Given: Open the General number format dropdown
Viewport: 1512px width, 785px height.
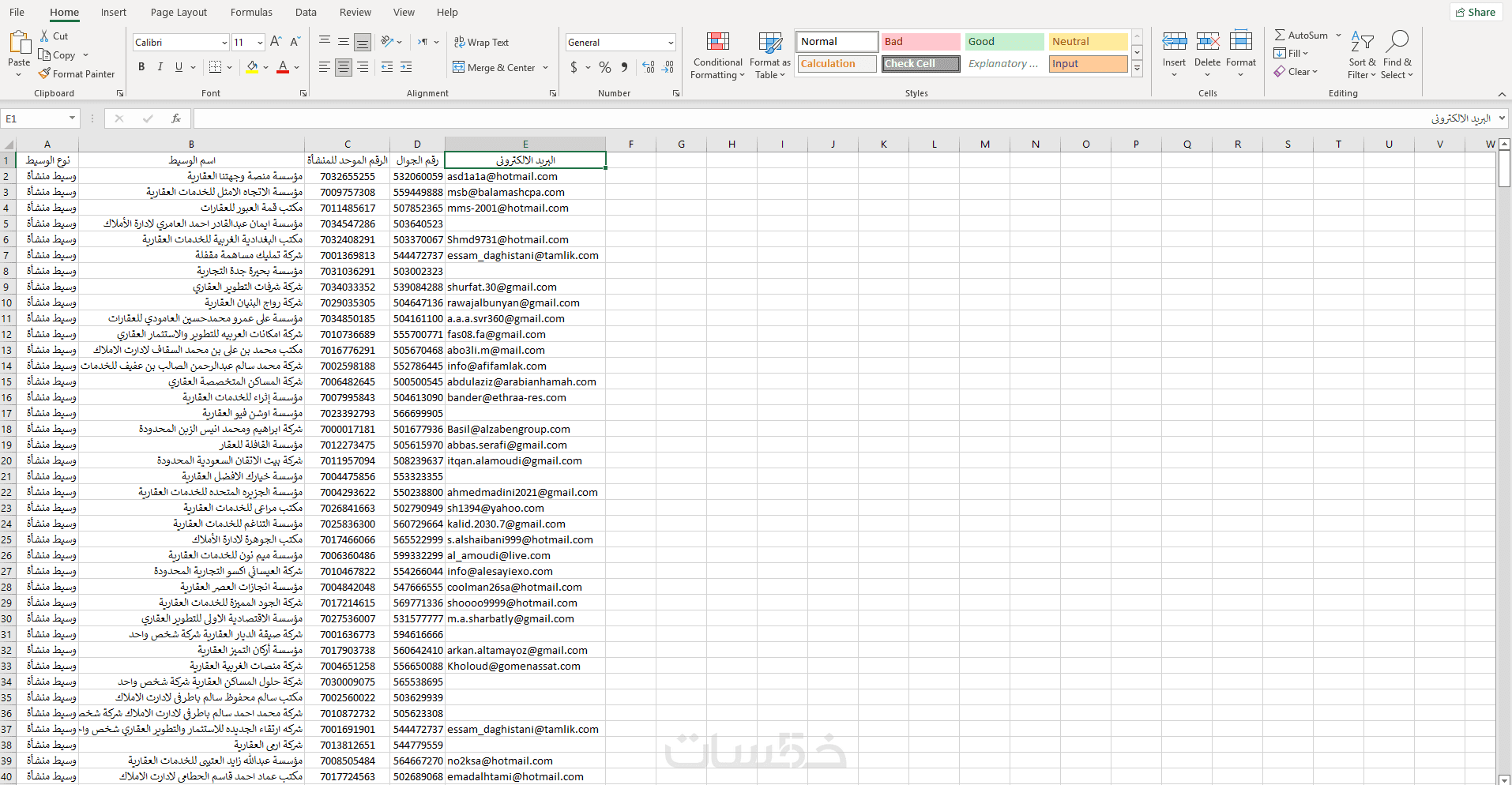Looking at the screenshot, I should (x=671, y=43).
